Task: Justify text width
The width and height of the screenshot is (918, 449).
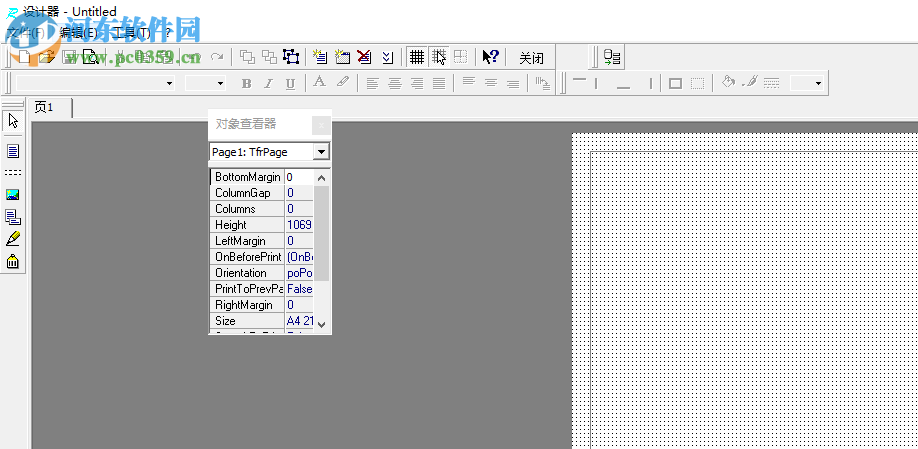Action: [439, 83]
